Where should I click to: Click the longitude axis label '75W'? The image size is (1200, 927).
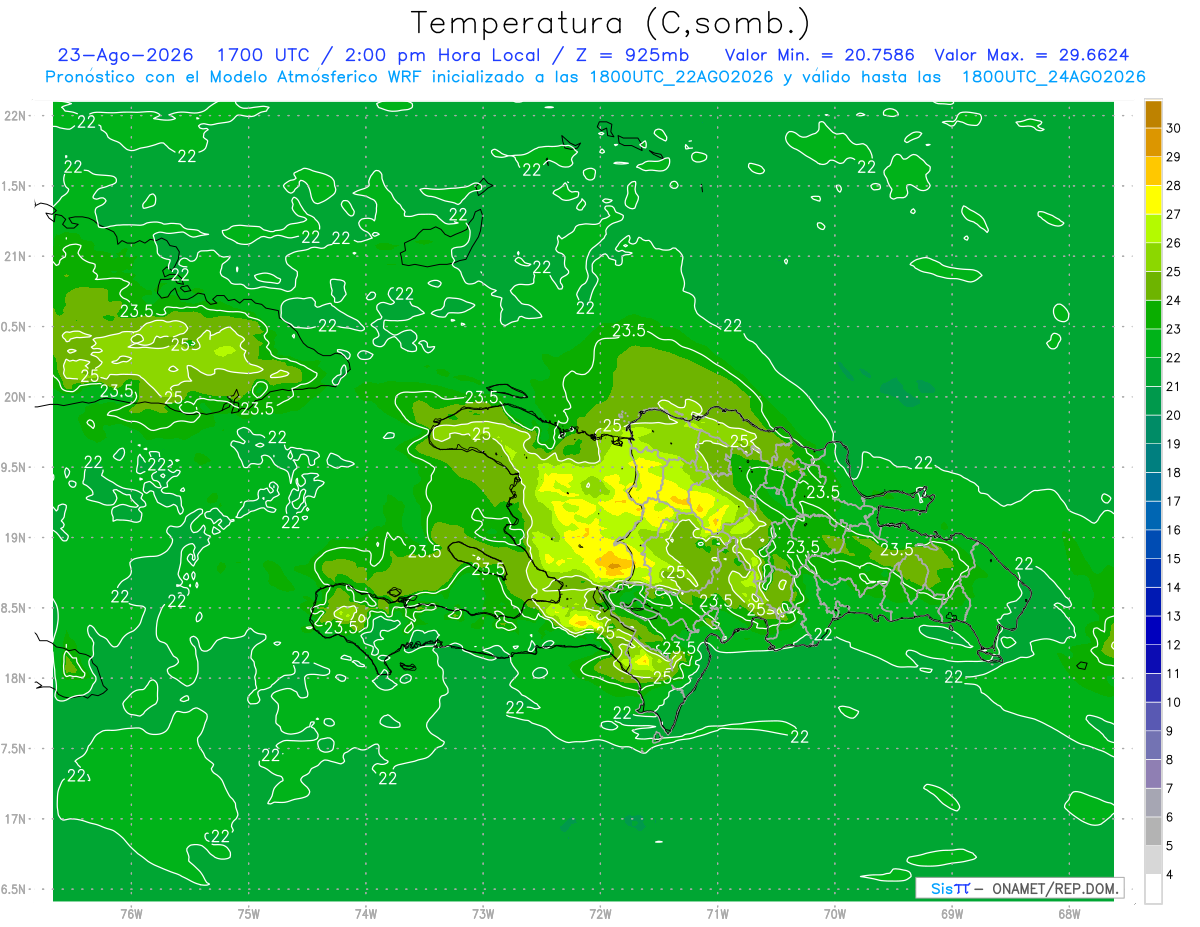[249, 914]
